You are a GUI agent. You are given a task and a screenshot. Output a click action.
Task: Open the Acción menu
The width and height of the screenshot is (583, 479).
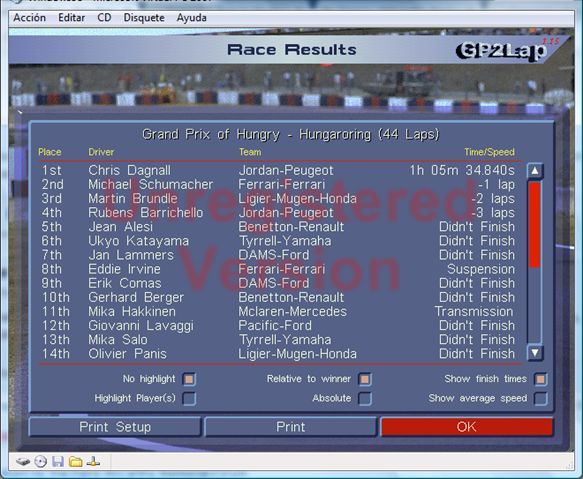coord(30,18)
